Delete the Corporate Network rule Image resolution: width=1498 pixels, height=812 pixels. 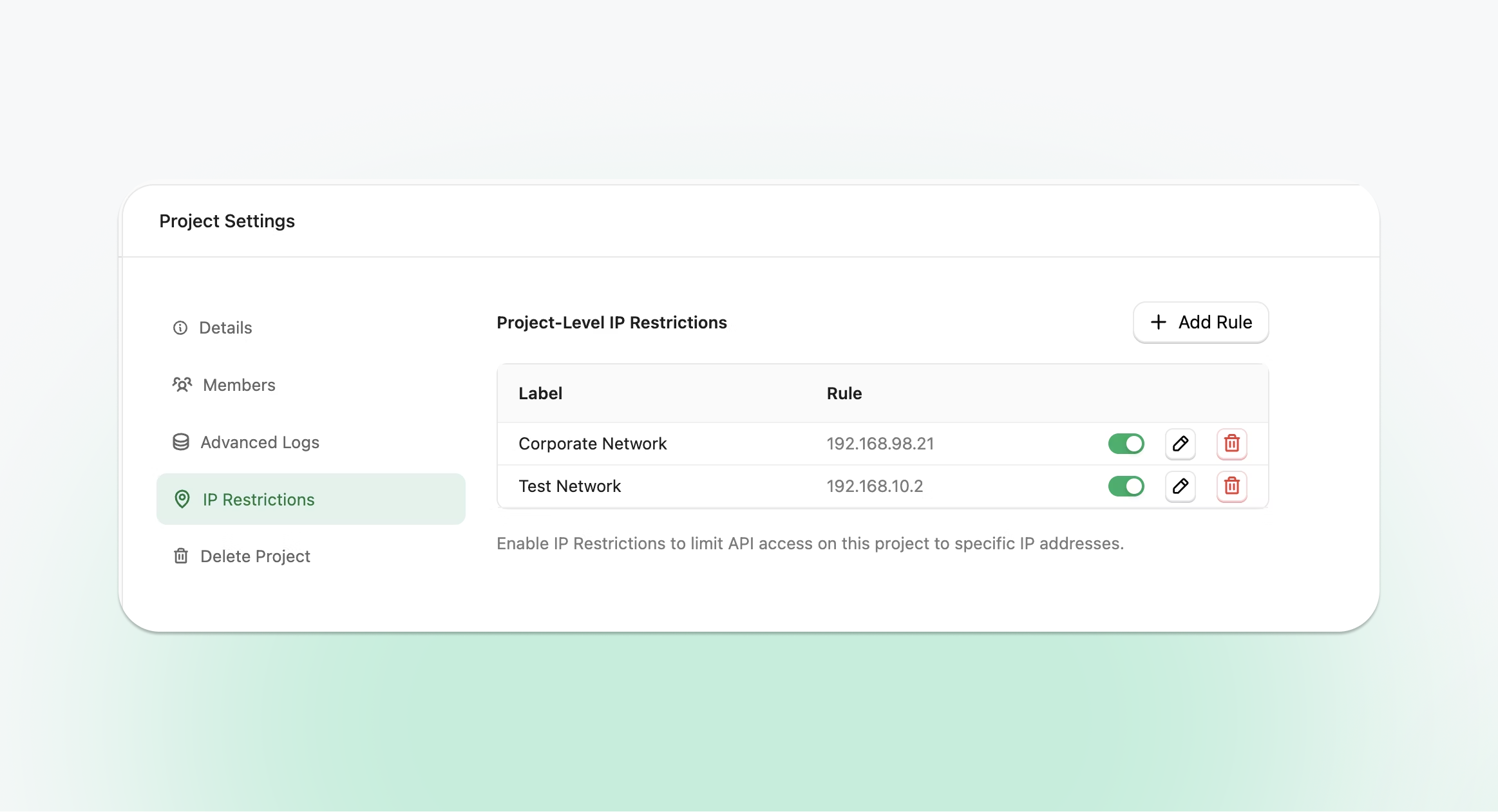click(x=1231, y=444)
